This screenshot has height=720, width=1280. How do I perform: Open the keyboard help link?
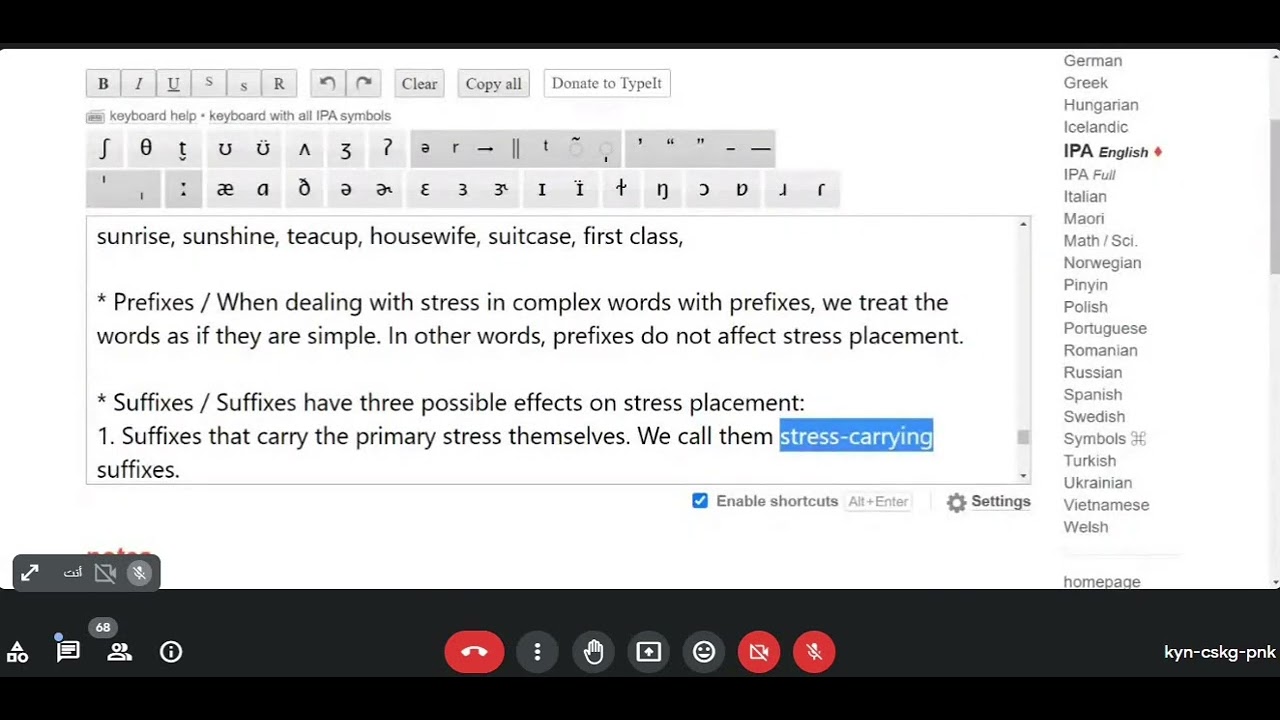tap(153, 116)
